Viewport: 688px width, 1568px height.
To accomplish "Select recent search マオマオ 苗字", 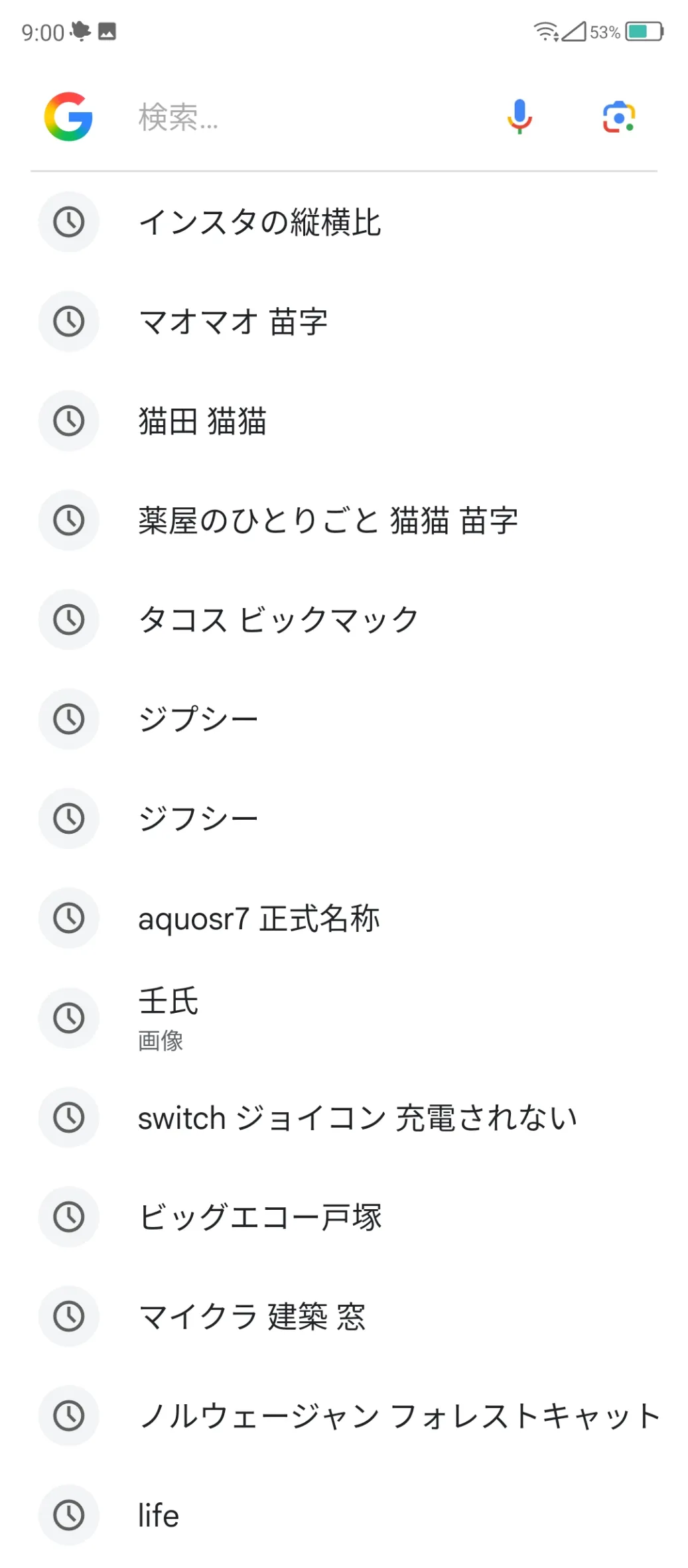I will [x=233, y=322].
